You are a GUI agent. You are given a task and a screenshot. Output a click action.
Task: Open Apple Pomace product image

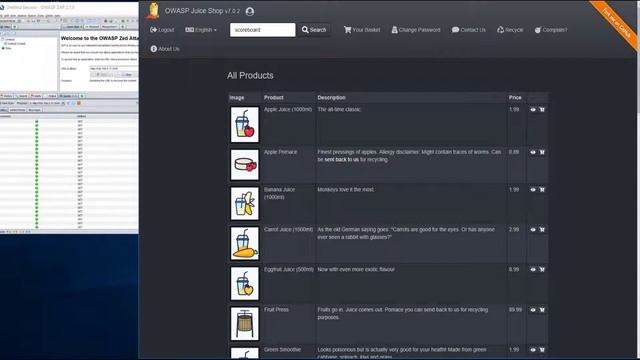pyautogui.click(x=244, y=164)
